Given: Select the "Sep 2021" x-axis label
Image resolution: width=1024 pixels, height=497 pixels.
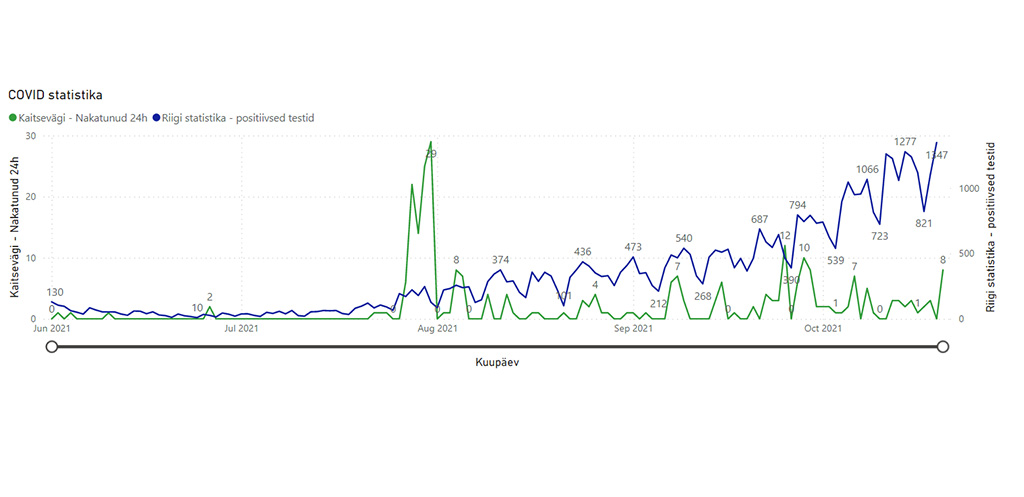Looking at the screenshot, I should (633, 327).
